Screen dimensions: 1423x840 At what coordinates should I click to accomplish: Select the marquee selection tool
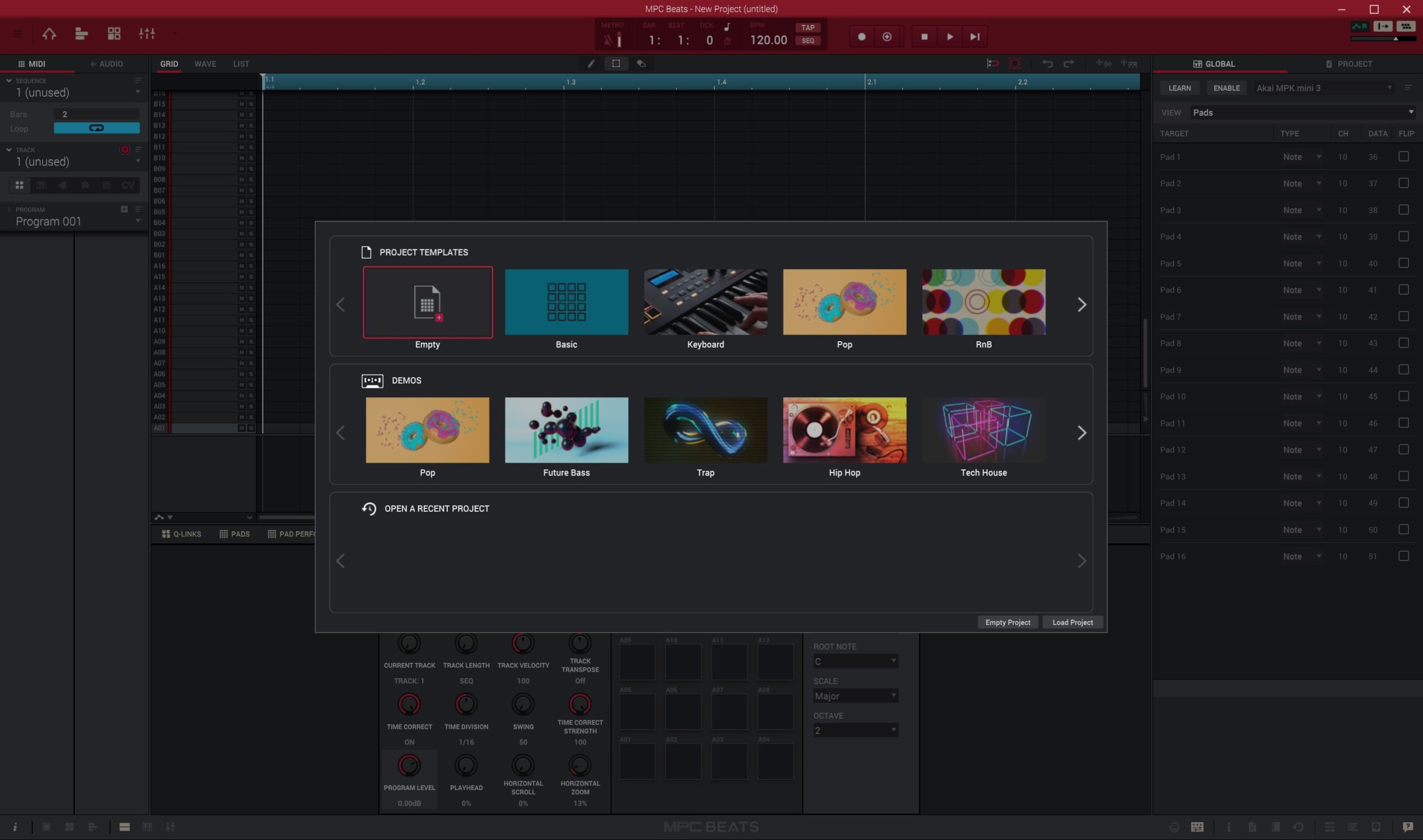tap(615, 64)
